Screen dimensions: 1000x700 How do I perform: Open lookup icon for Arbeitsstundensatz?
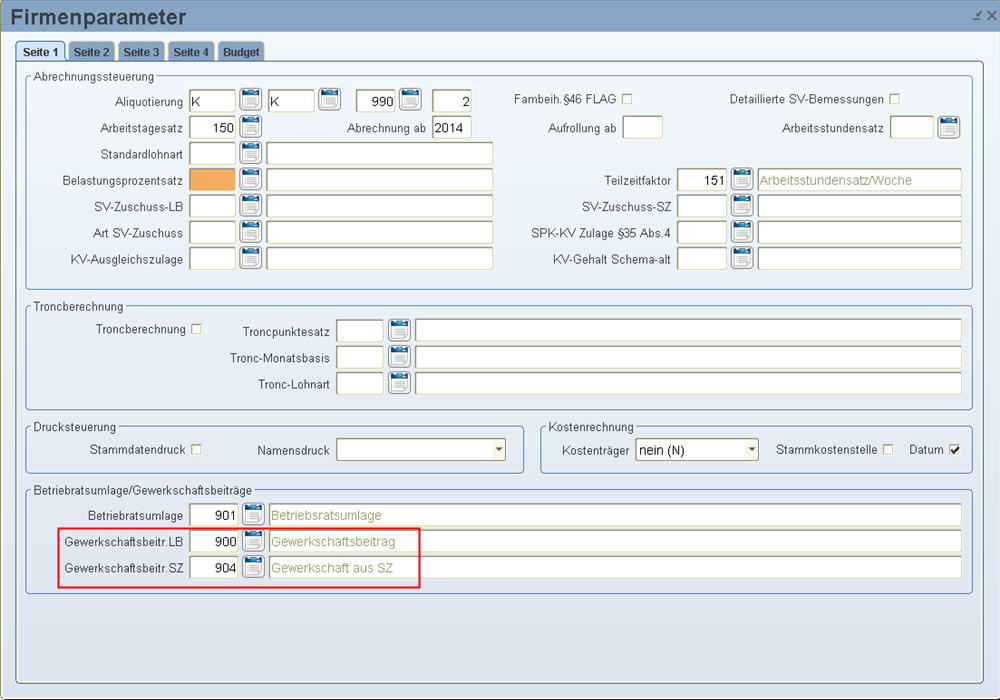[949, 127]
